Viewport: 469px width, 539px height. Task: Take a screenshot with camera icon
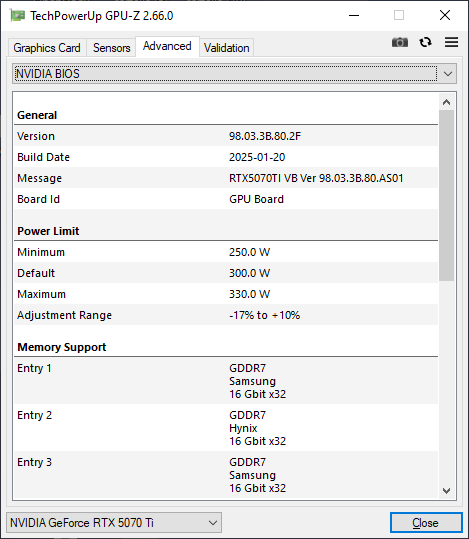click(x=400, y=42)
